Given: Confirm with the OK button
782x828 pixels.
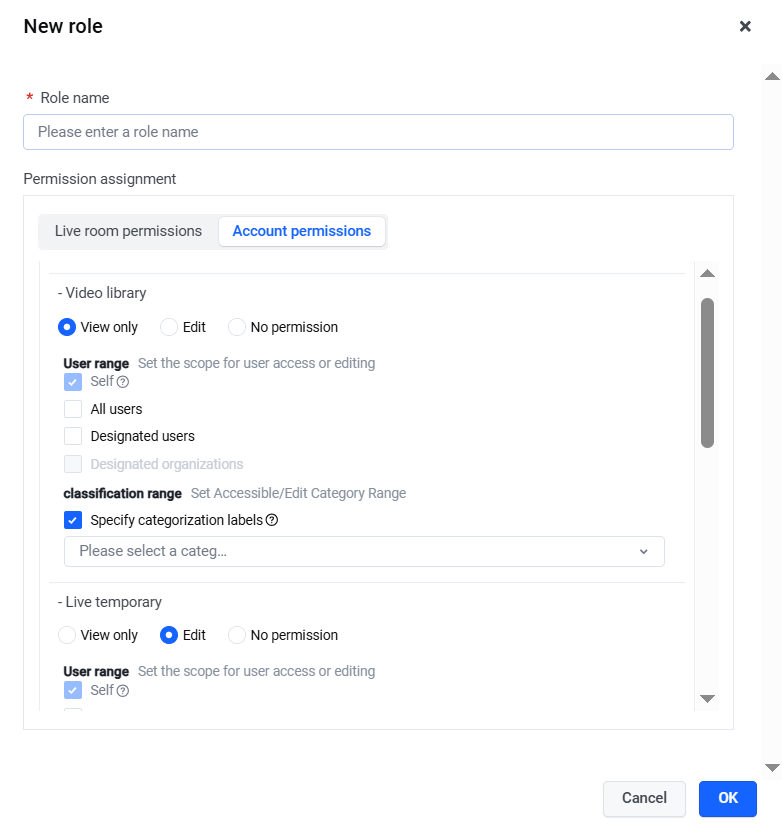Looking at the screenshot, I should [728, 798].
